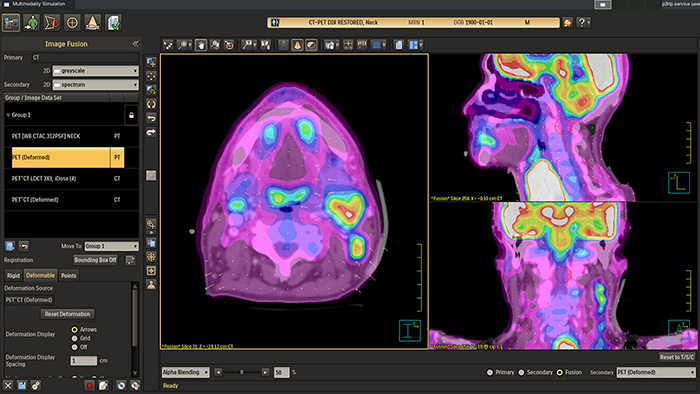
Task: Click the sagittal view orientation cube
Action: click(x=679, y=183)
